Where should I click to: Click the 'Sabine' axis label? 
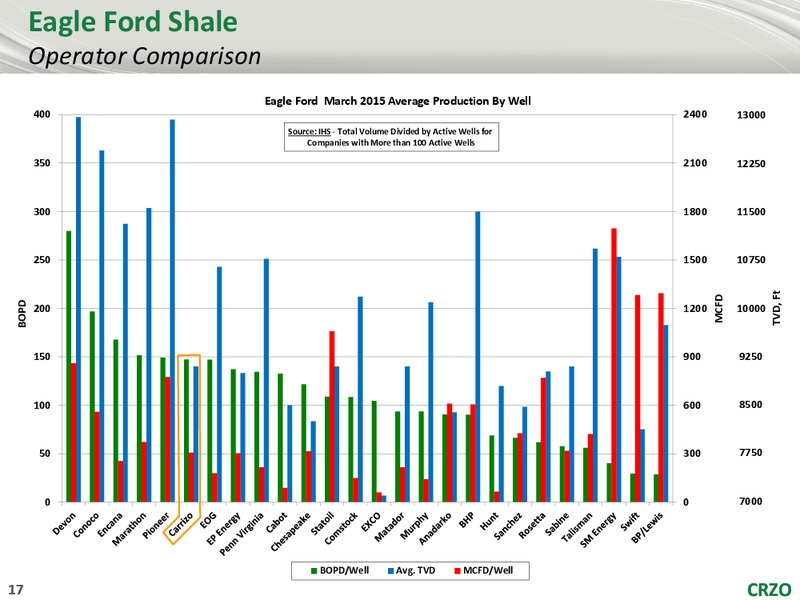coord(557,524)
